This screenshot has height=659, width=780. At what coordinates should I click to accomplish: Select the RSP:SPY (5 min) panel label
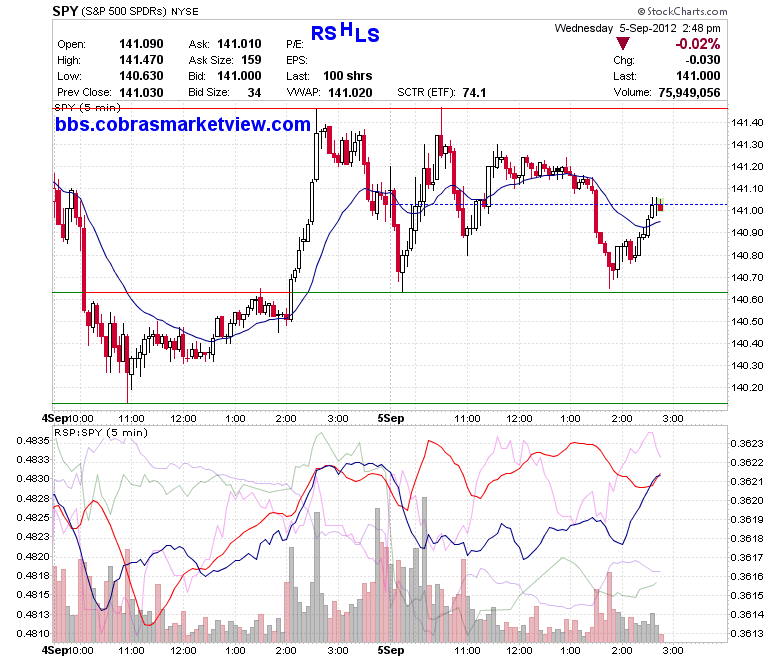click(x=101, y=432)
